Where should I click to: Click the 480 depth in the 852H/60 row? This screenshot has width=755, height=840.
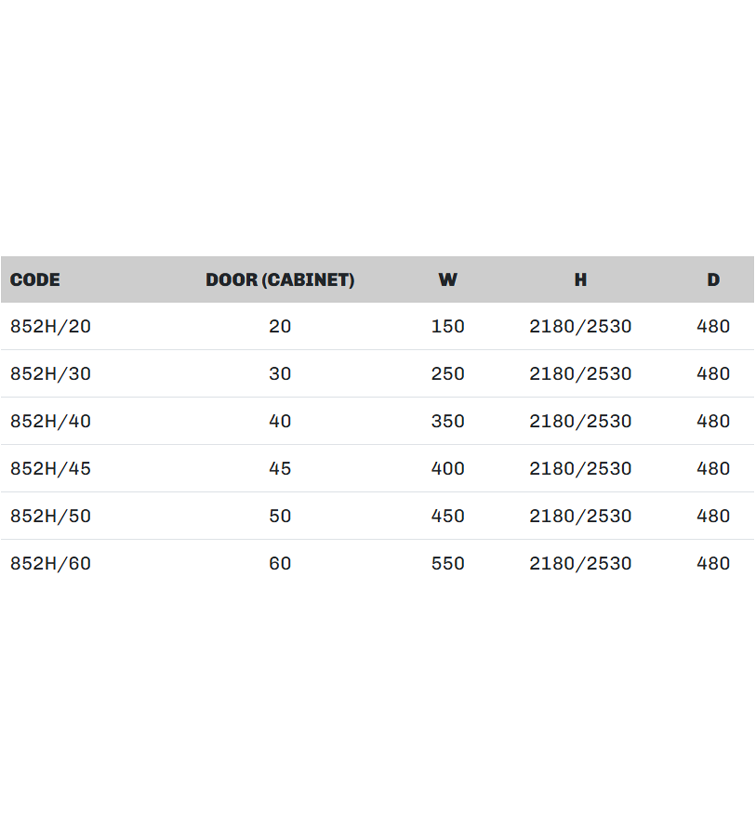[713, 563]
